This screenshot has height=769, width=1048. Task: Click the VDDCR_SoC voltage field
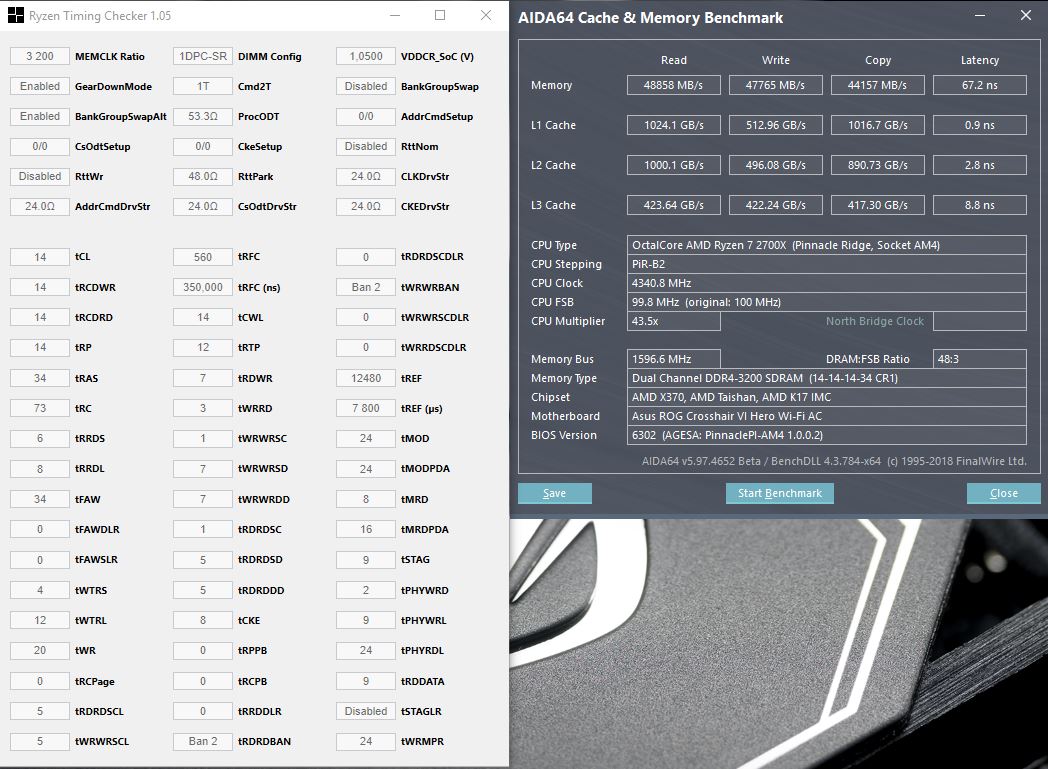click(x=366, y=56)
